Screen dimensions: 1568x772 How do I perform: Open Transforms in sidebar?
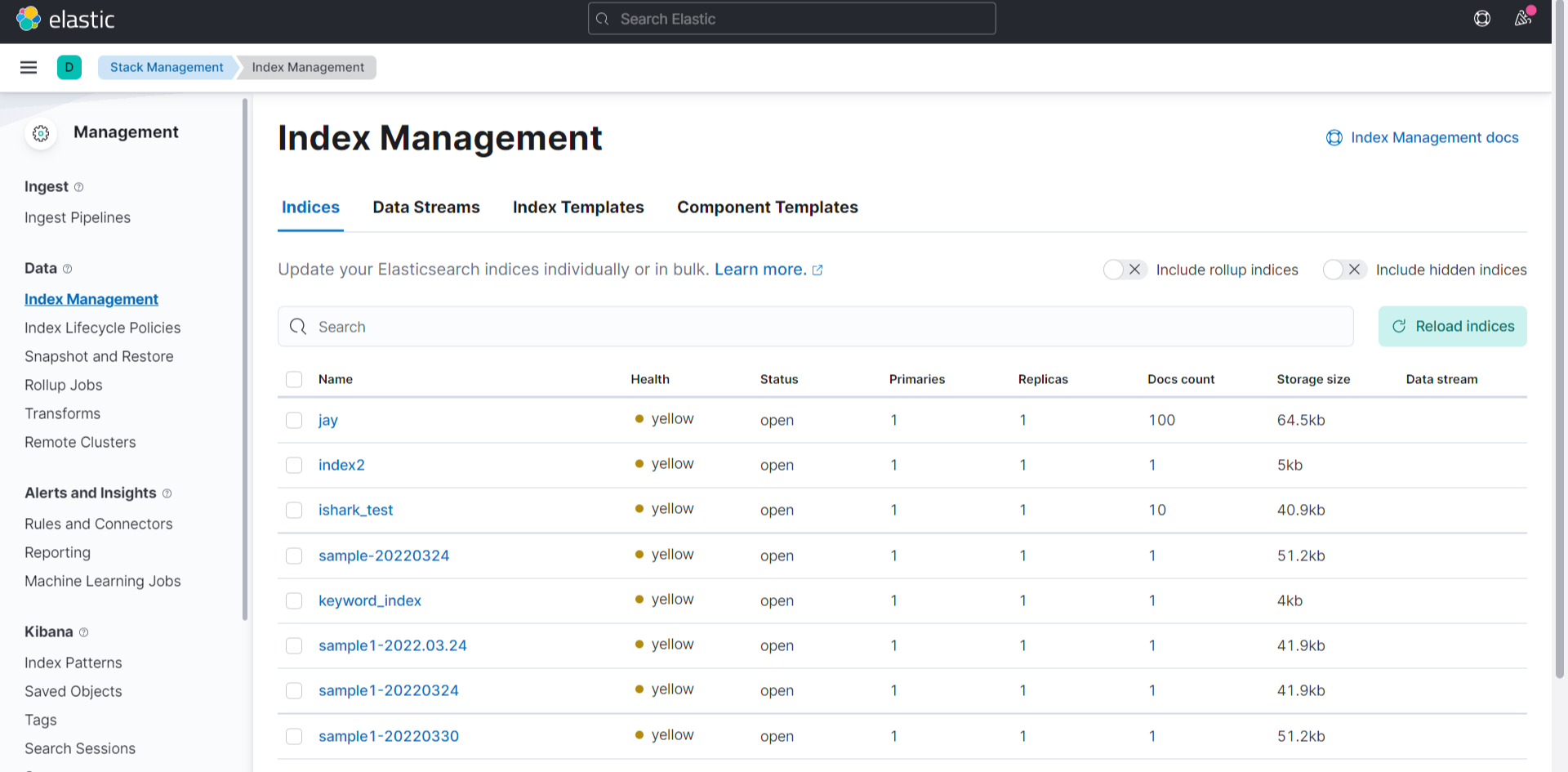click(63, 413)
